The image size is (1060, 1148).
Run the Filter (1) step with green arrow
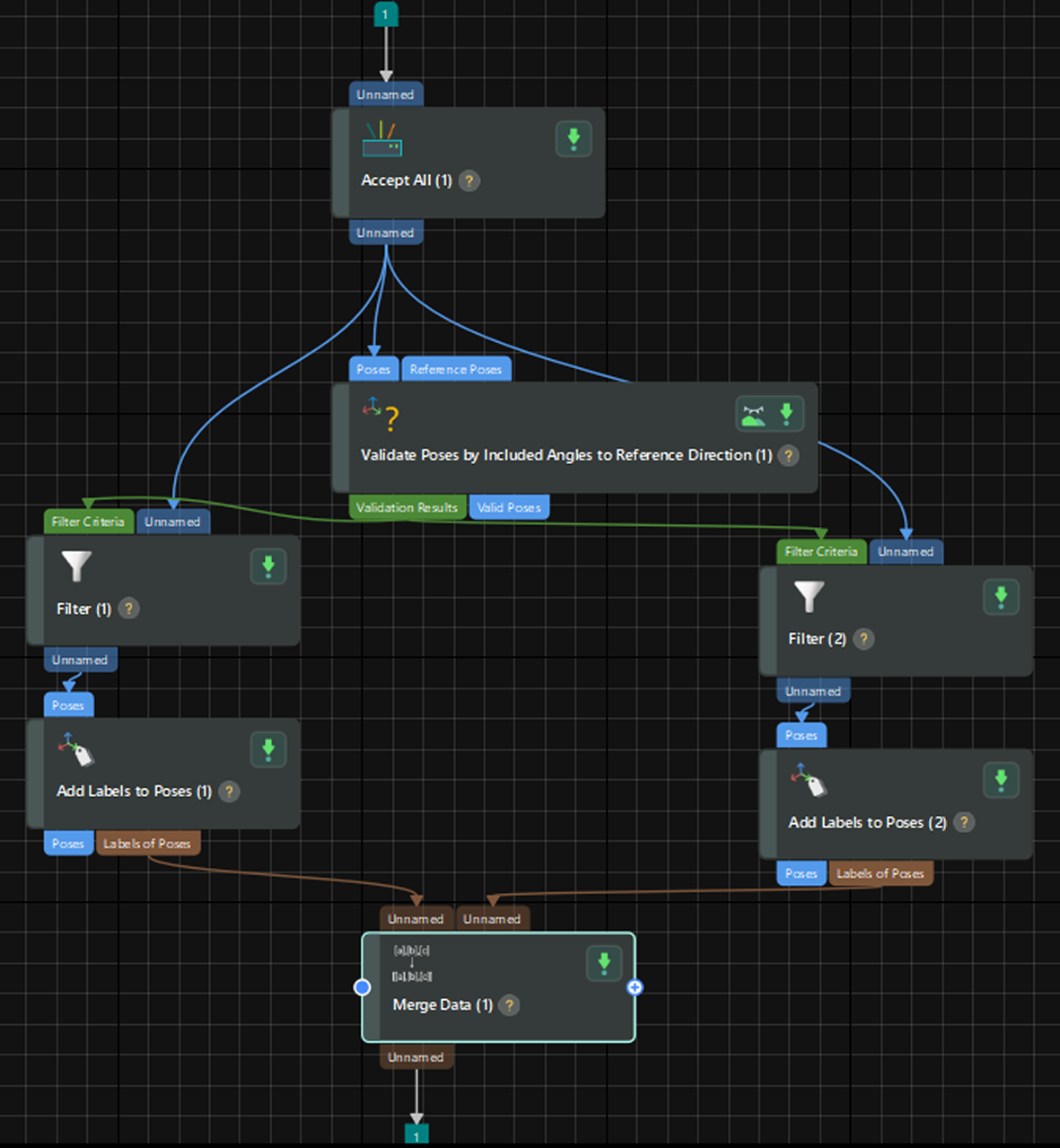click(x=267, y=566)
